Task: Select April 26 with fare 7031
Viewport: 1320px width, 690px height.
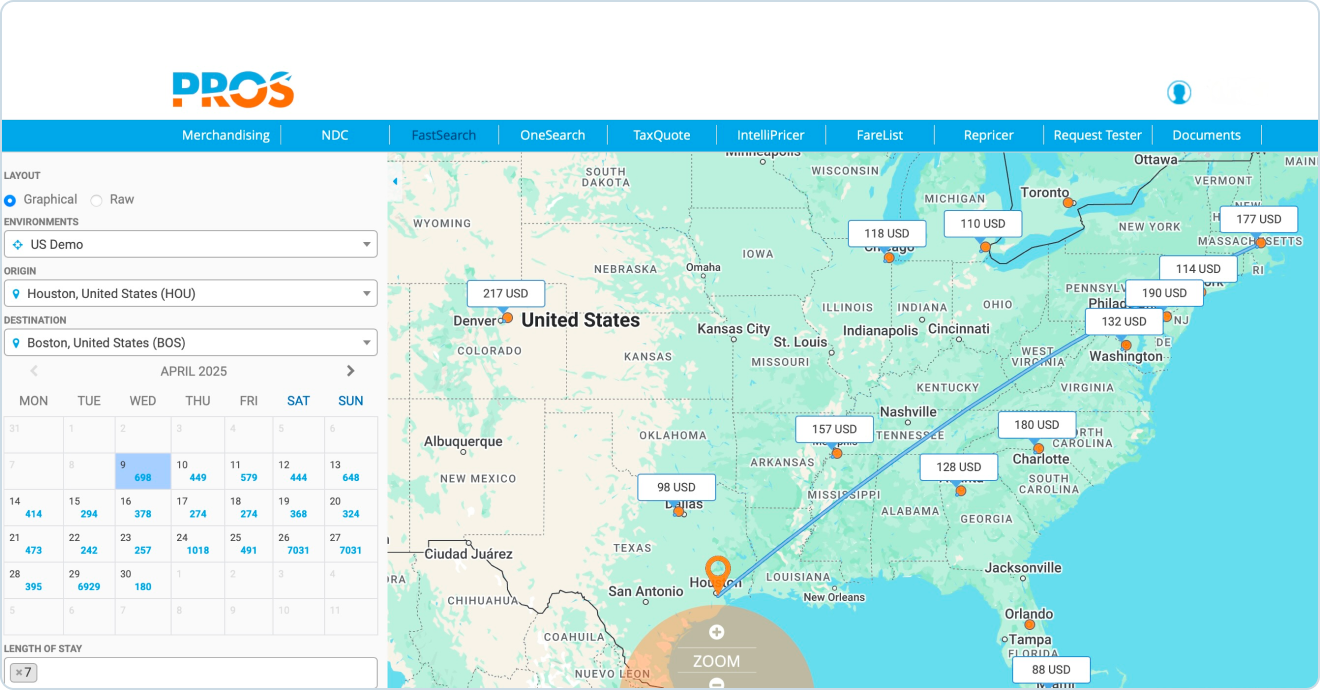Action: tap(298, 544)
